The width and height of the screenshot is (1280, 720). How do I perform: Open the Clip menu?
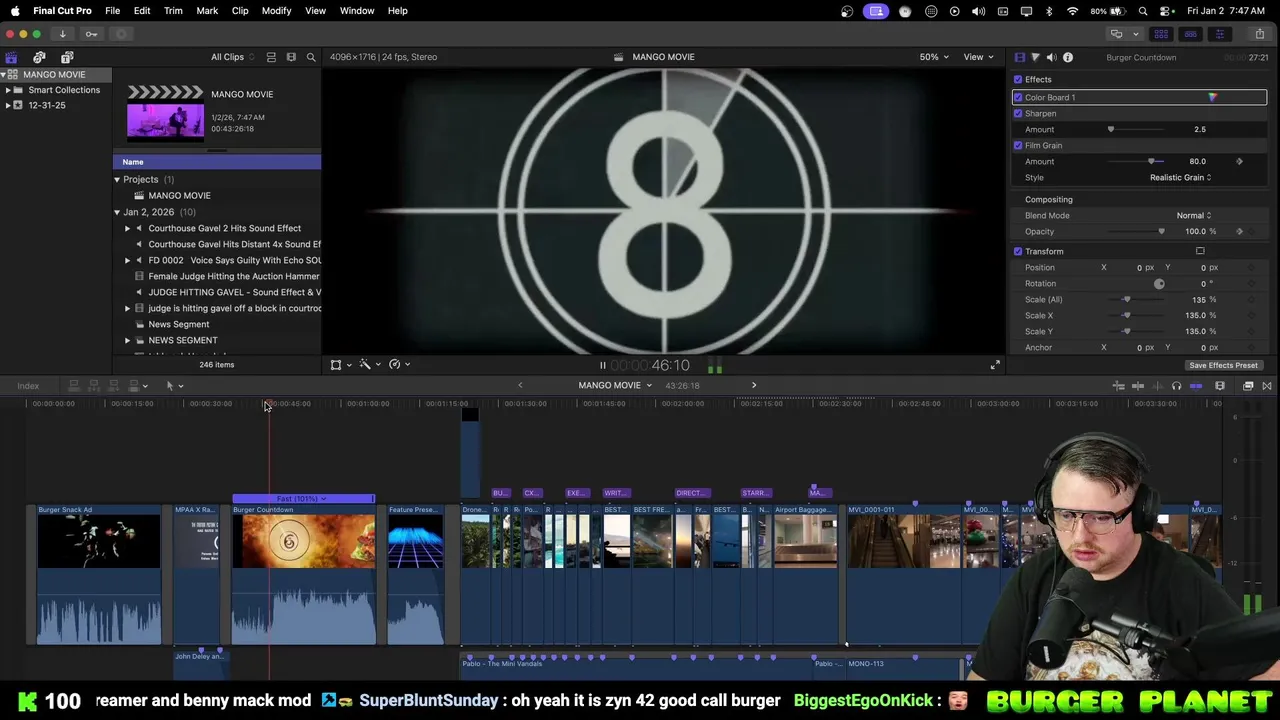click(240, 11)
